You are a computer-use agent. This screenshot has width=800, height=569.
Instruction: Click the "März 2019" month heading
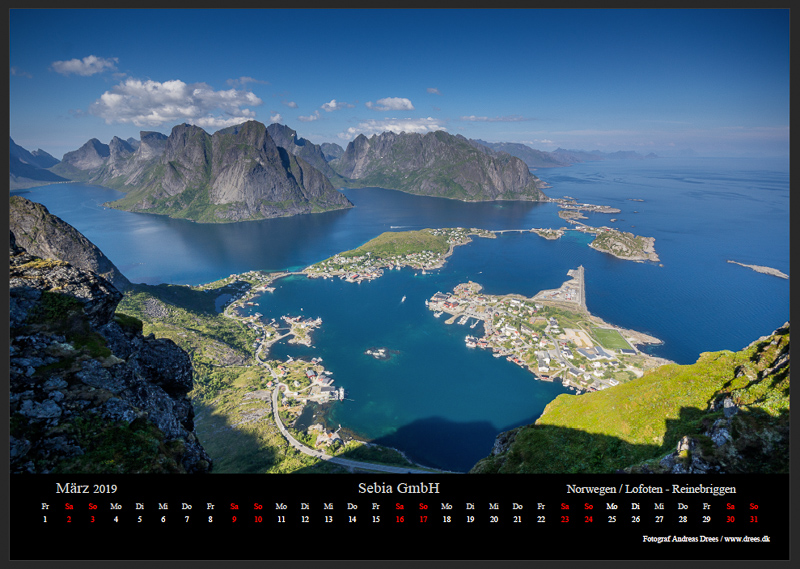[86, 488]
